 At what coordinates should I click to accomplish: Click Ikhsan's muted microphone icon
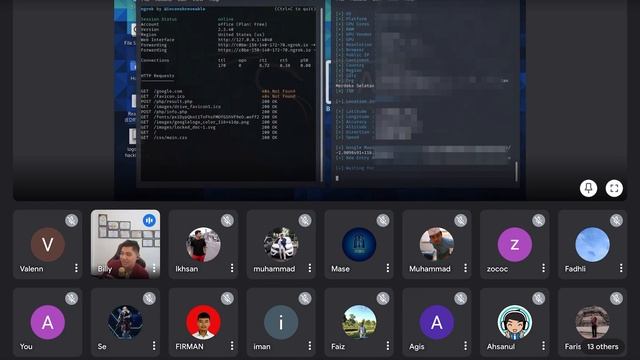click(227, 221)
